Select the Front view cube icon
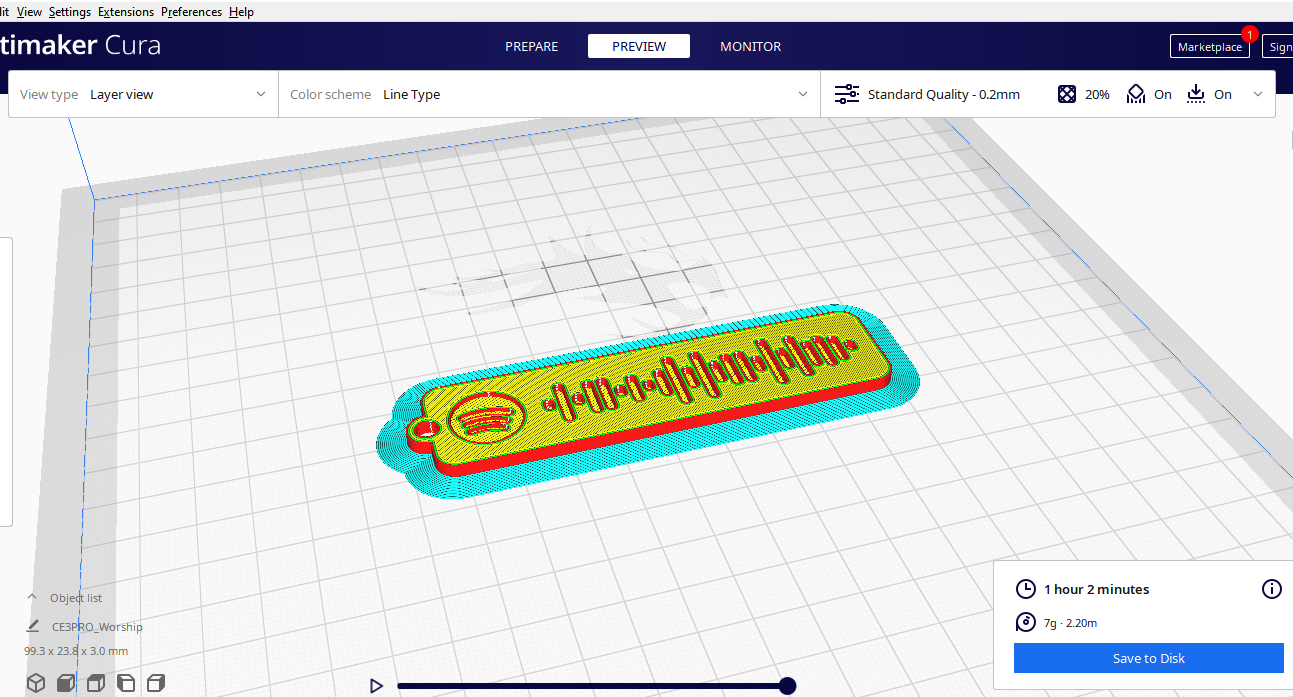This screenshot has width=1293, height=697. 66,683
